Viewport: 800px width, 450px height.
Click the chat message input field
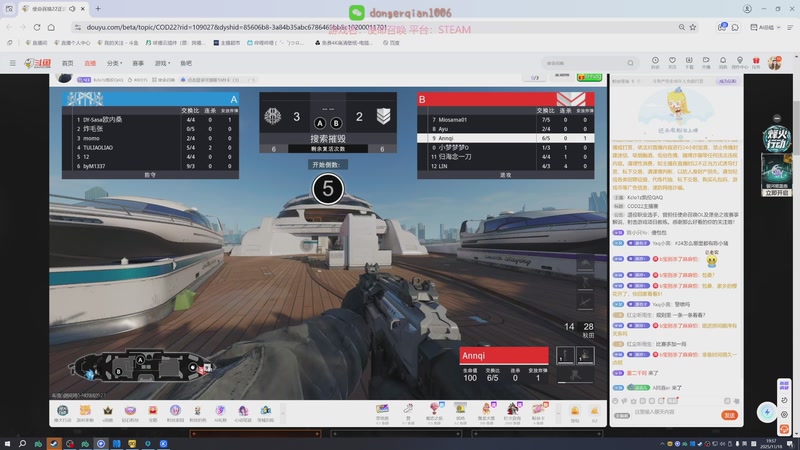coord(673,412)
